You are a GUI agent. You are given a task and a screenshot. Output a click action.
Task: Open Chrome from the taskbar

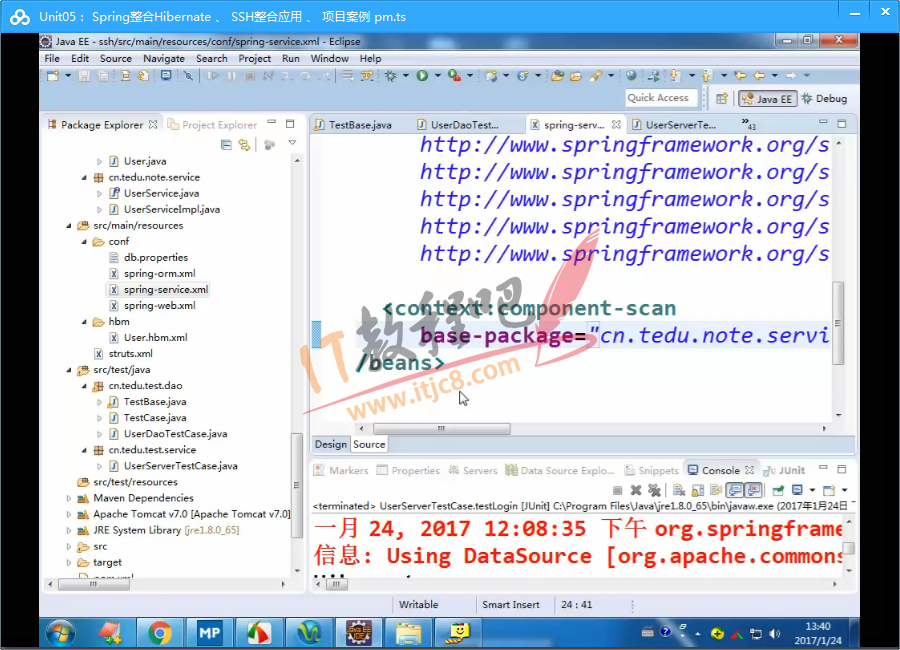(x=160, y=633)
